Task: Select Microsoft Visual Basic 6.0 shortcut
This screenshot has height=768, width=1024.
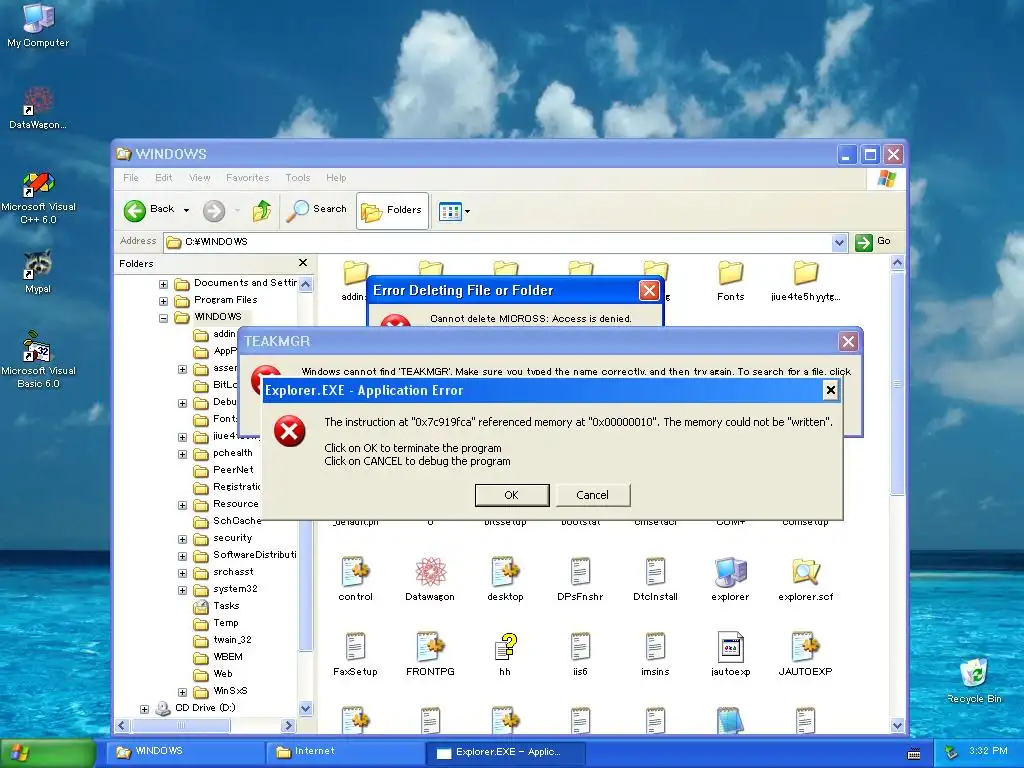Action: pos(38,360)
